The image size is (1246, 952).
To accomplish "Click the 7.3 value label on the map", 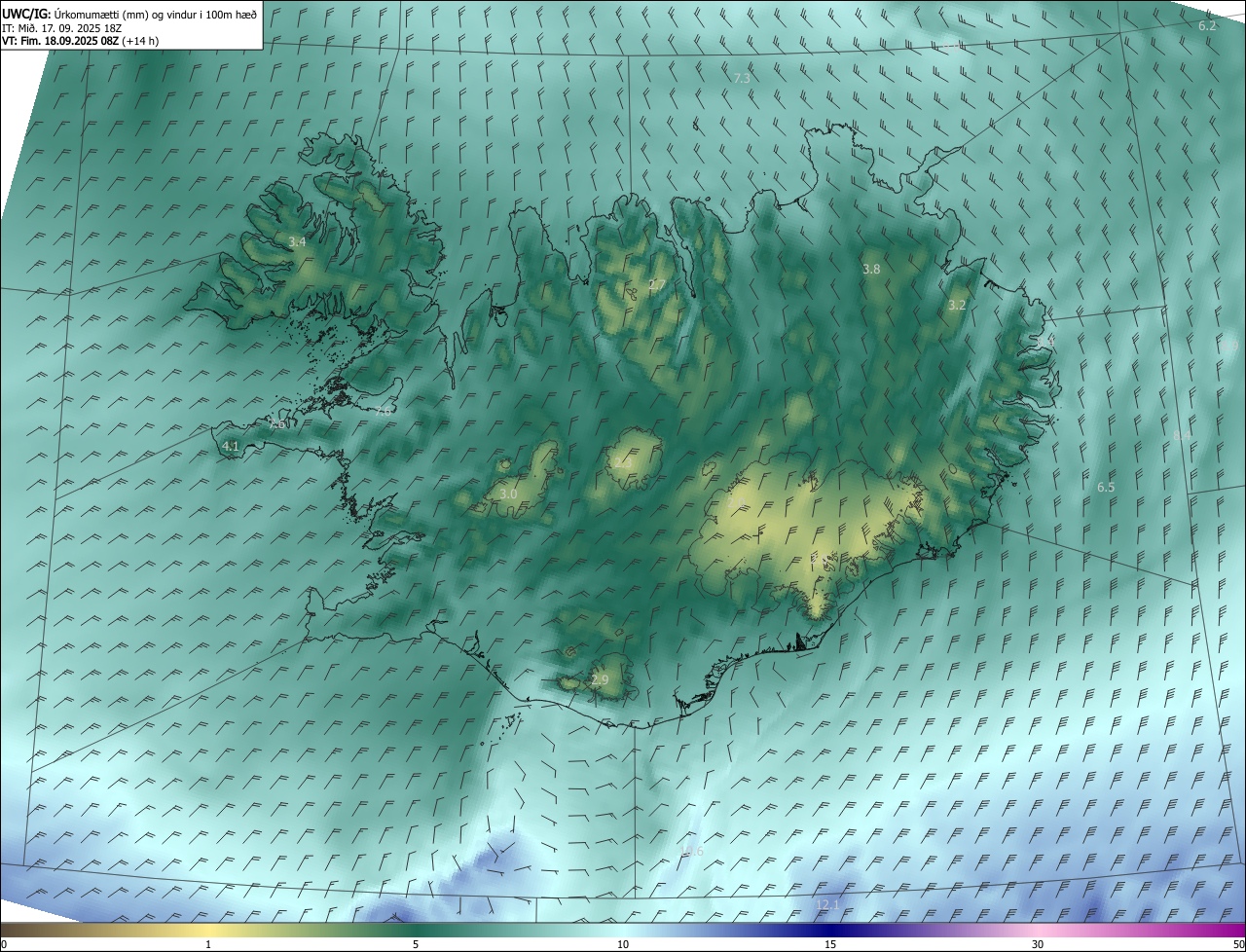I will click(x=742, y=78).
